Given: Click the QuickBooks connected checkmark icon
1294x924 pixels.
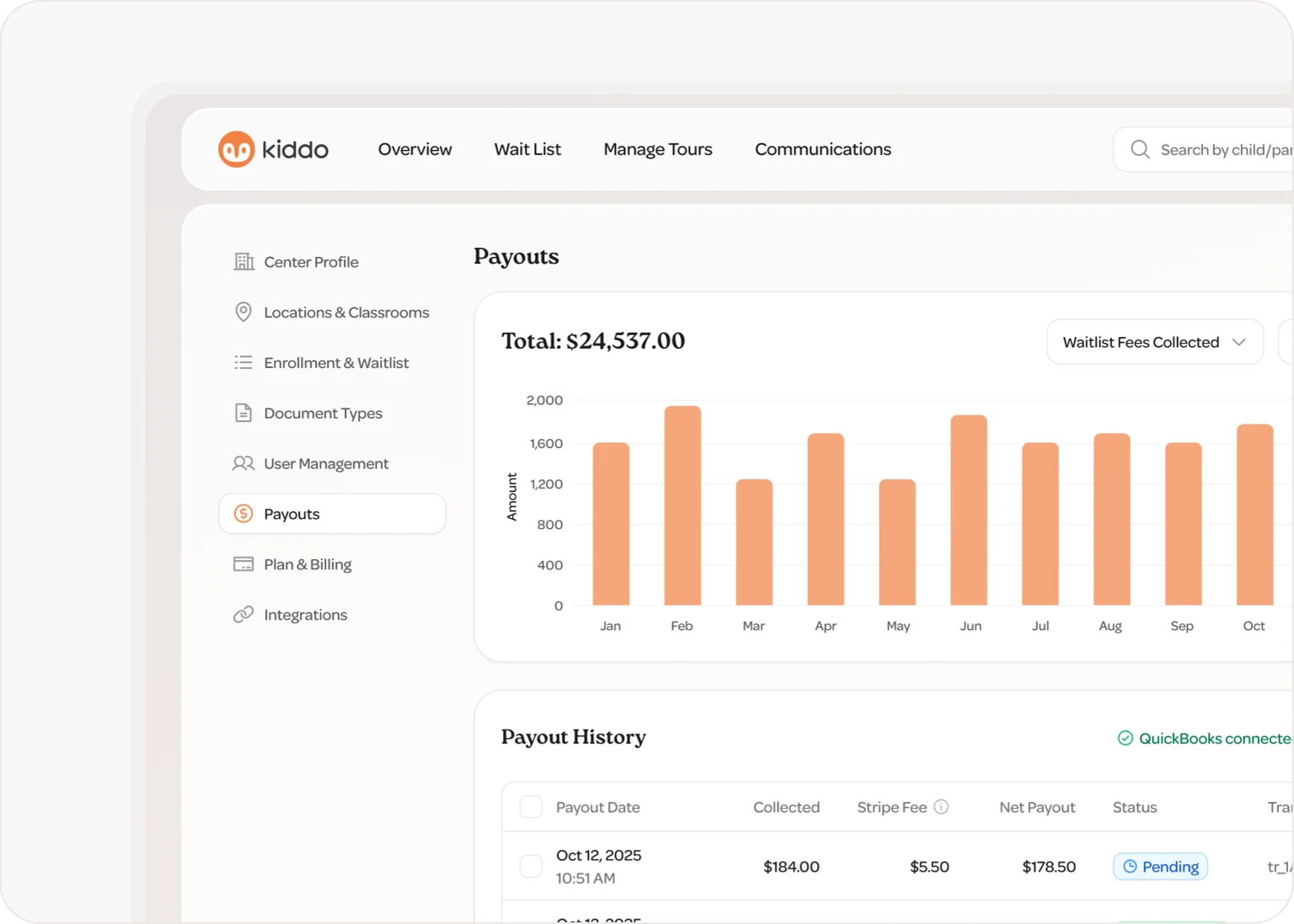Looking at the screenshot, I should tap(1125, 739).
